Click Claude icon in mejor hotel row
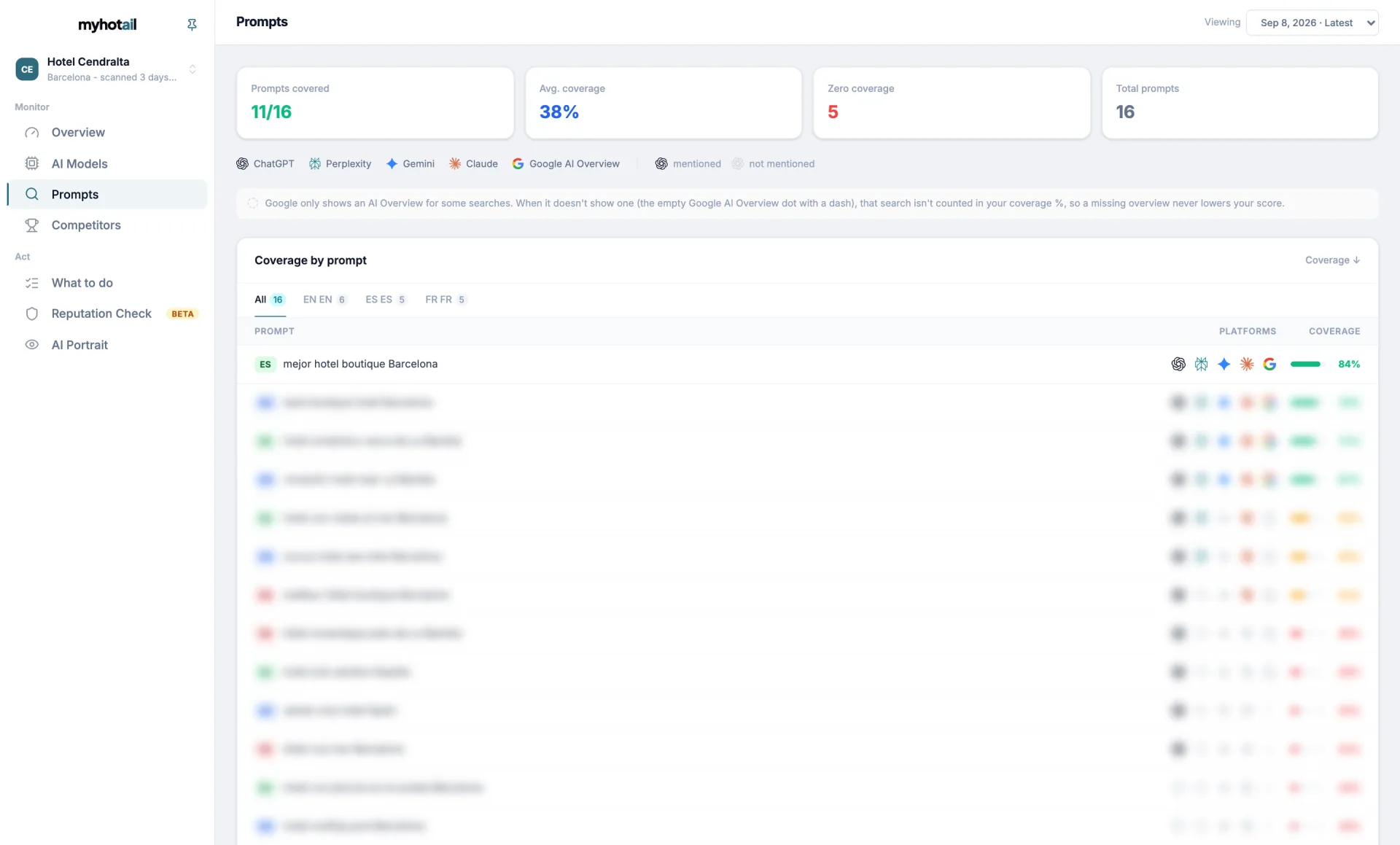1400x845 pixels. click(x=1247, y=365)
